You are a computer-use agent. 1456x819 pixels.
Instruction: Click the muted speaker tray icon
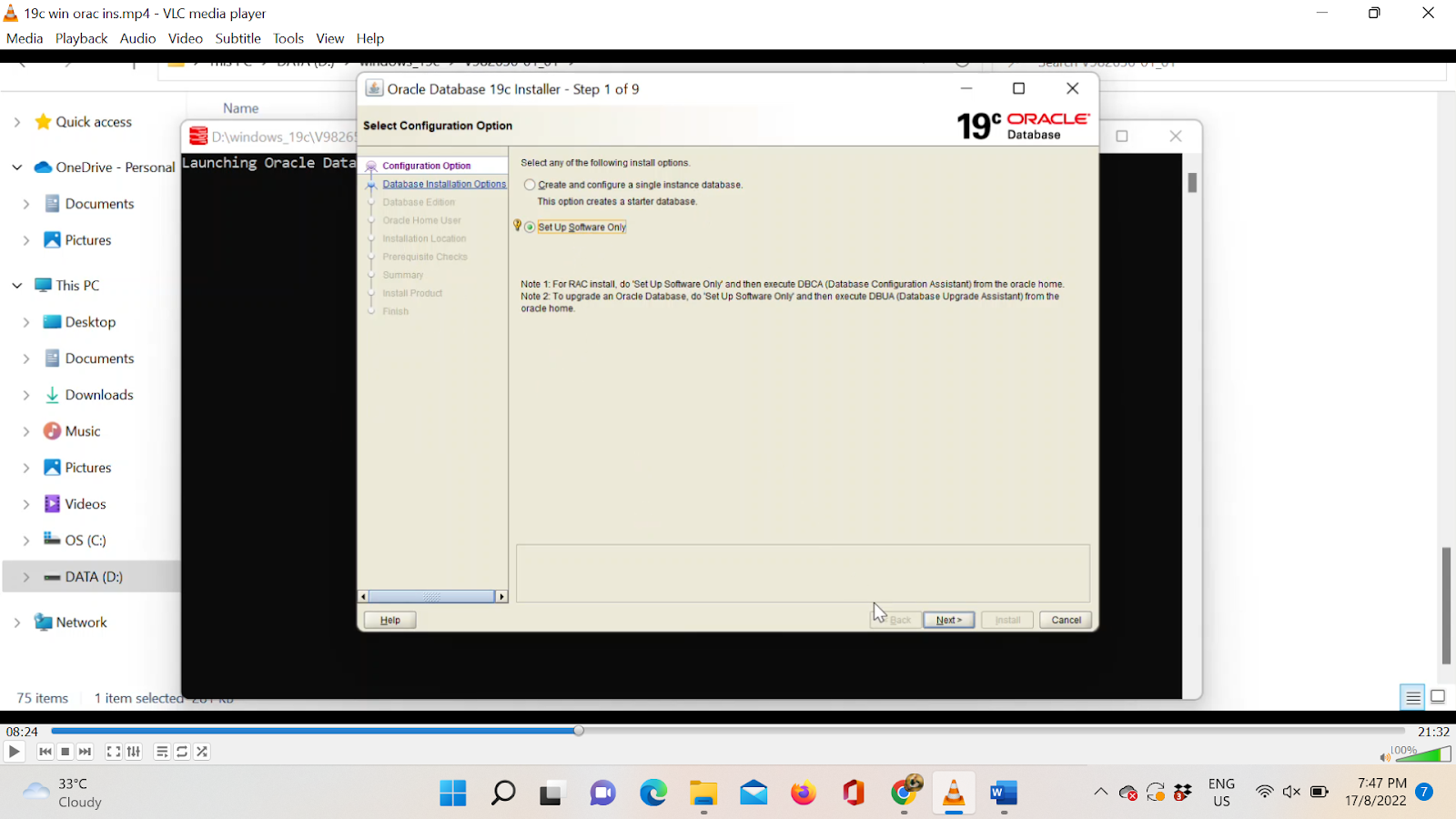coord(1291,792)
